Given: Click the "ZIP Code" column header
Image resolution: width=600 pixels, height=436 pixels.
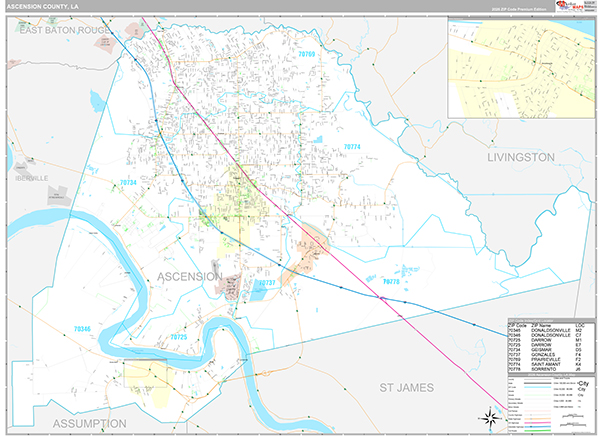Looking at the screenshot, I should tap(517, 325).
